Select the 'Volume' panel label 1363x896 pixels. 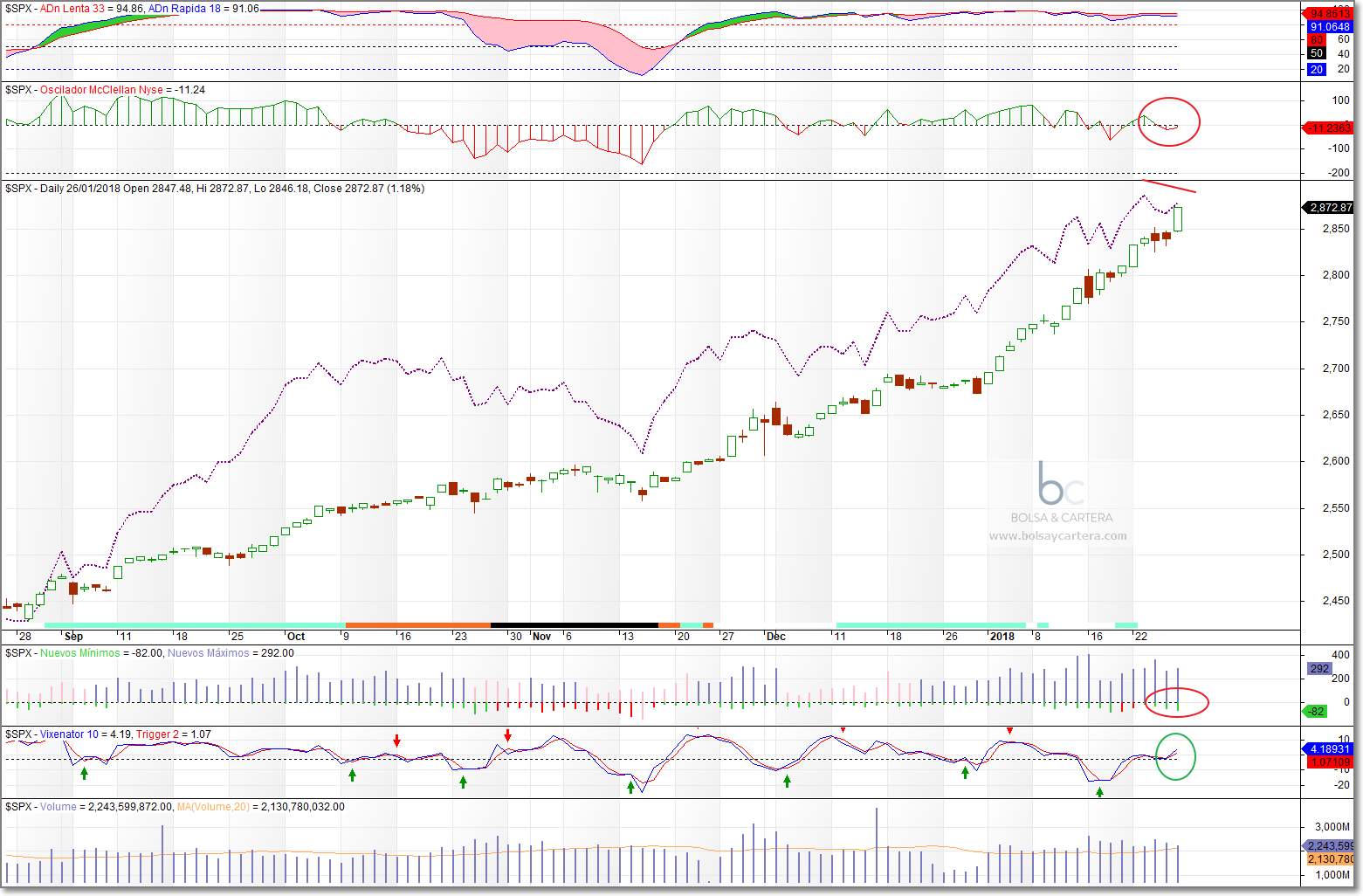(59, 807)
